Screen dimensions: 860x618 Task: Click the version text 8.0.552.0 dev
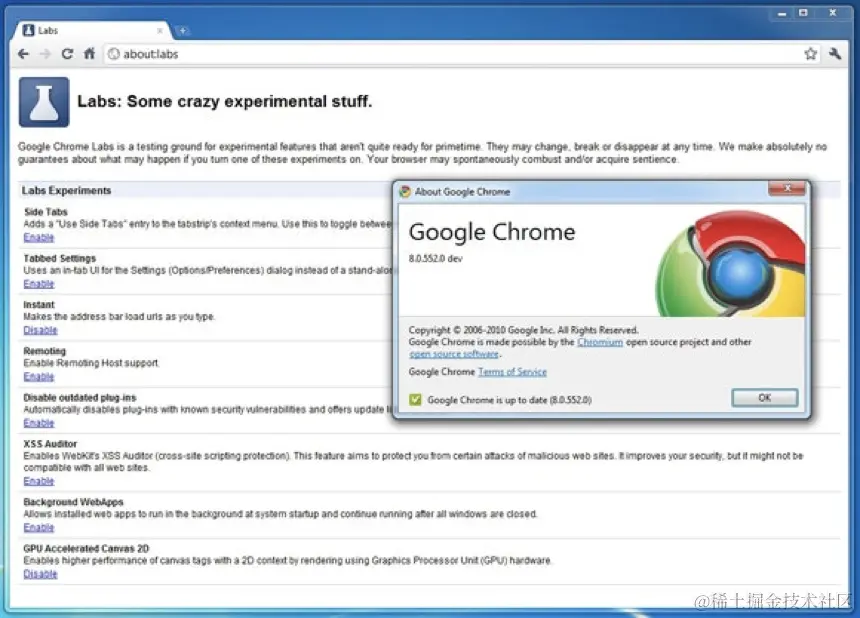point(435,259)
